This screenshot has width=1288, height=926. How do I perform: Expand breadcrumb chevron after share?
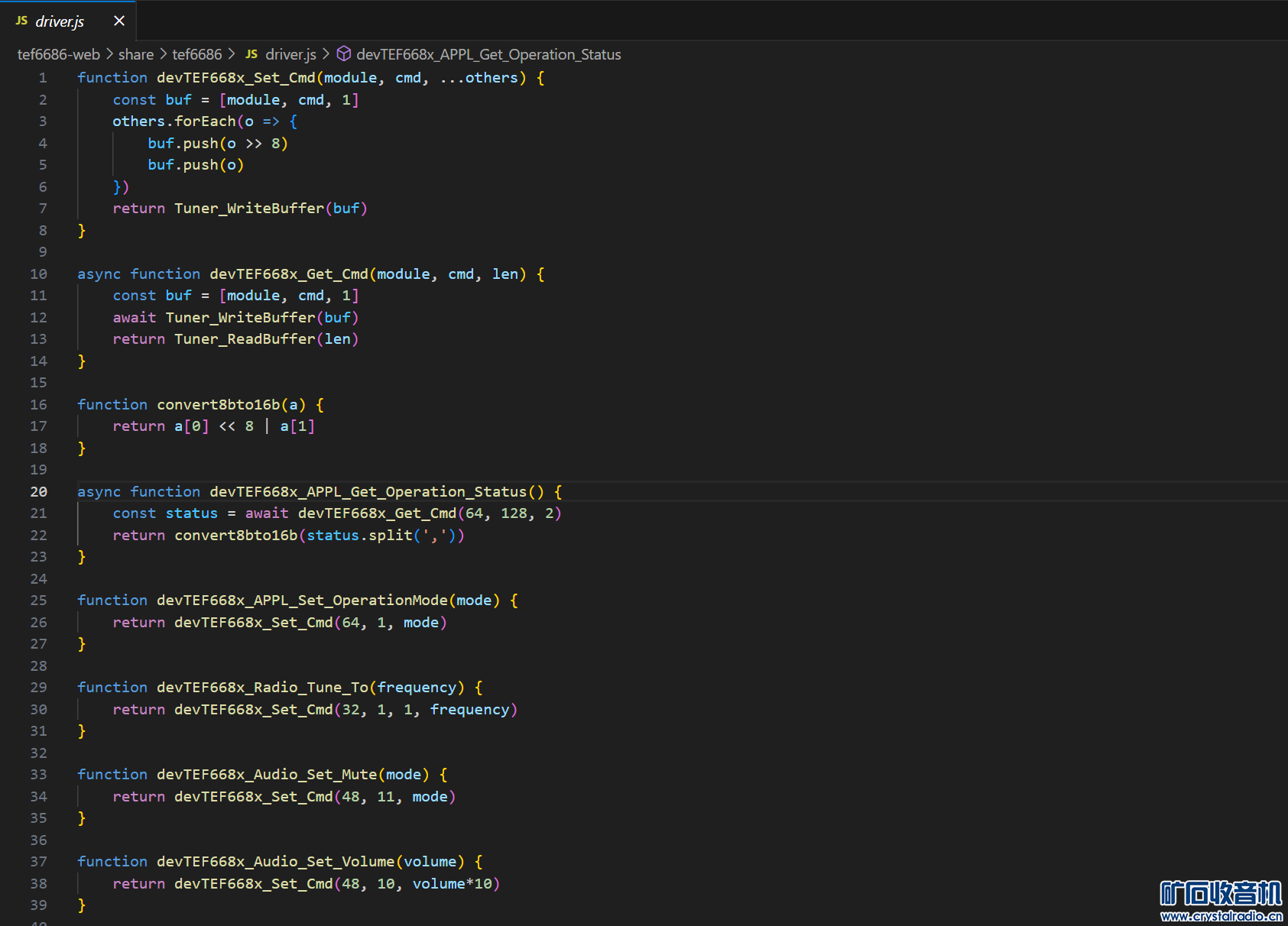[x=163, y=54]
